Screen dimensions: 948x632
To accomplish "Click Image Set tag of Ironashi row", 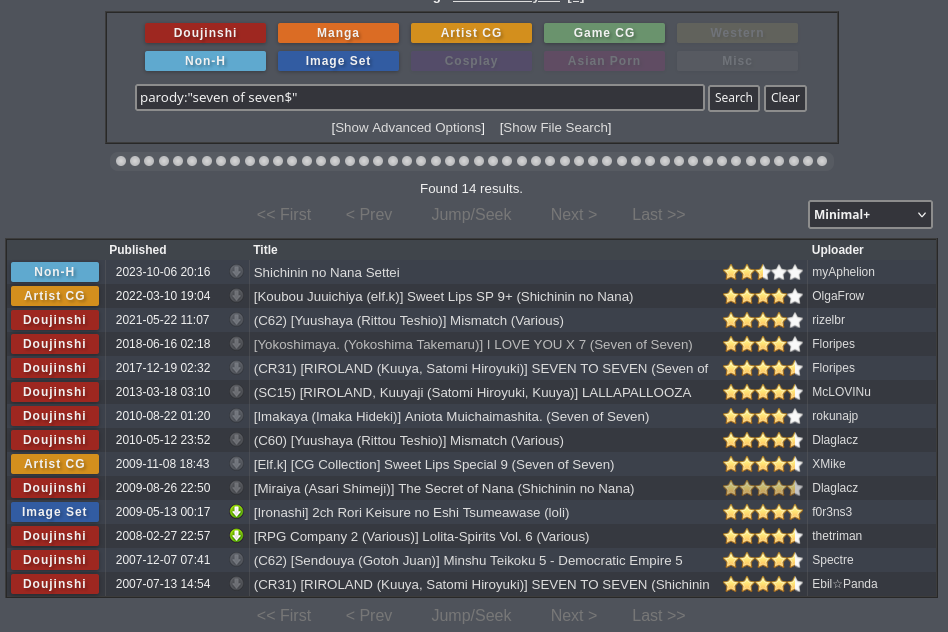I will point(54,512).
